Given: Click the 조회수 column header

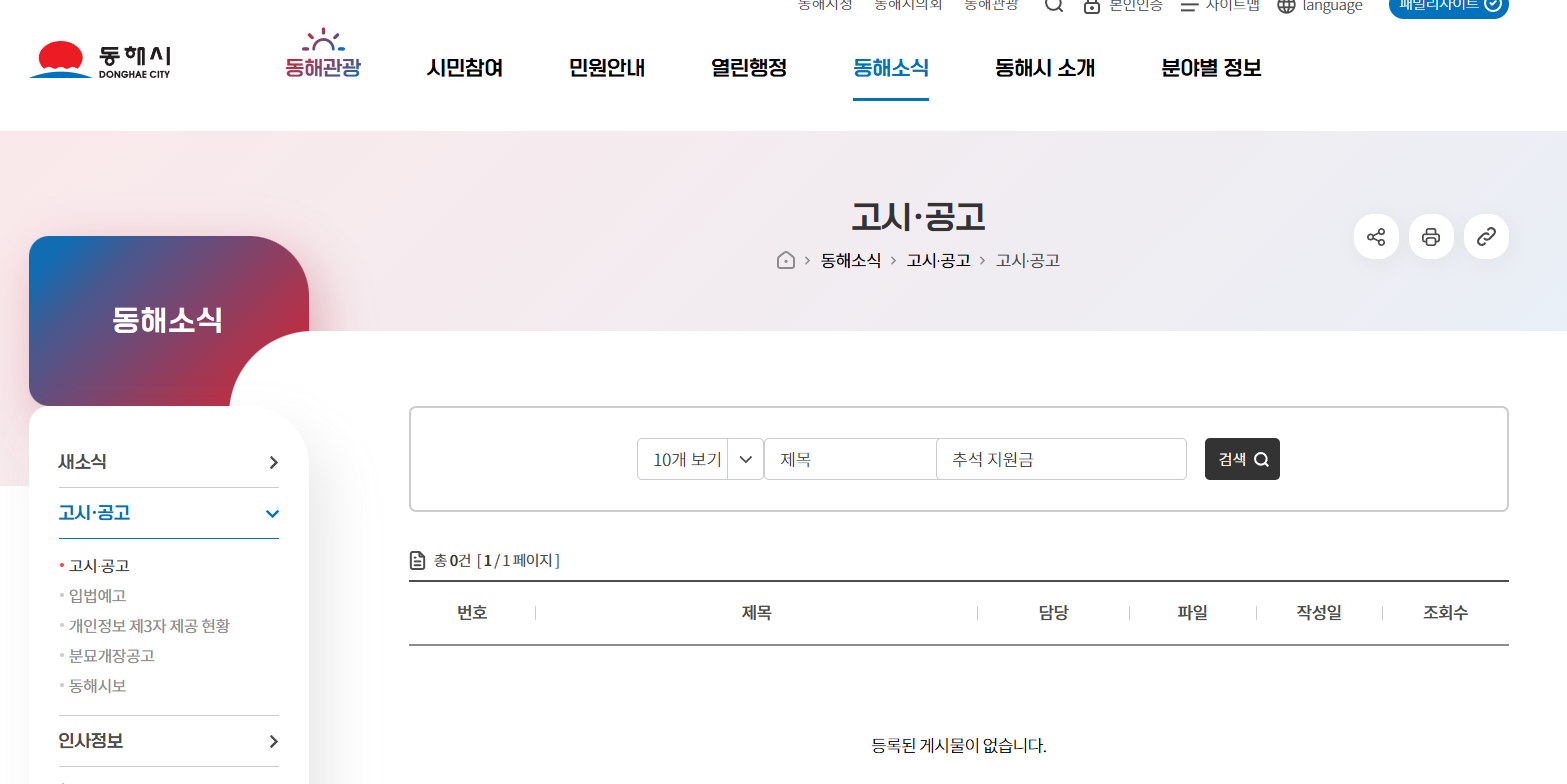Looking at the screenshot, I should pos(1445,613).
